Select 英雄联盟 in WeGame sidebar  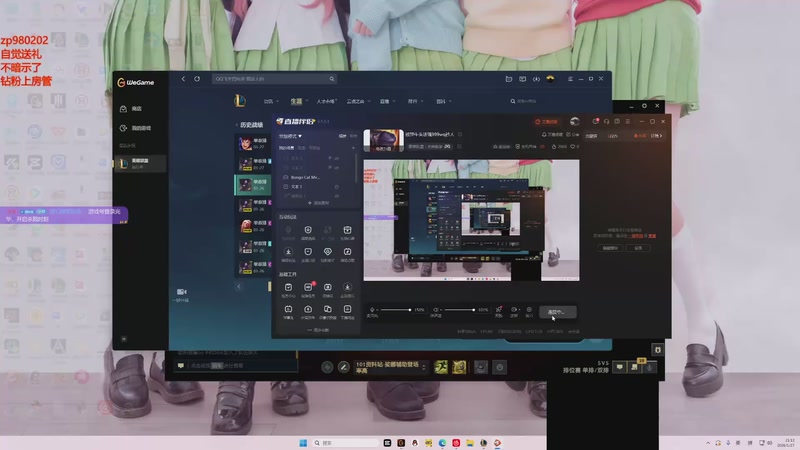[140, 163]
